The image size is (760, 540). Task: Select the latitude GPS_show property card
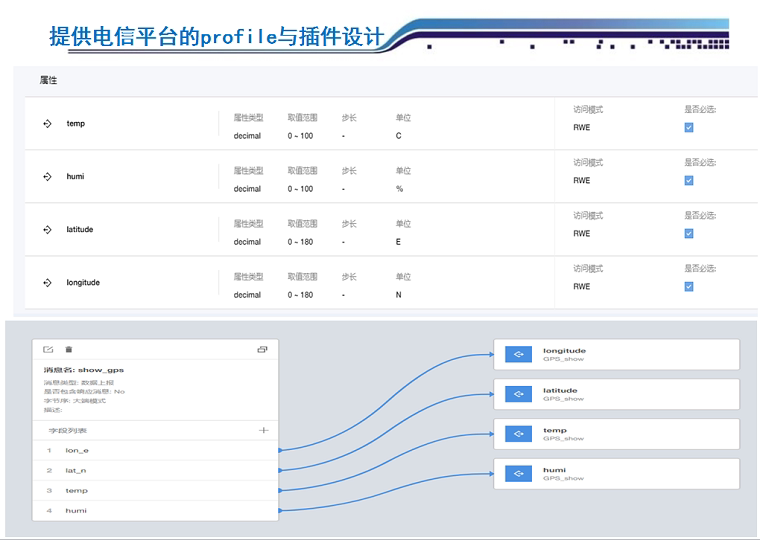[x=617, y=394]
